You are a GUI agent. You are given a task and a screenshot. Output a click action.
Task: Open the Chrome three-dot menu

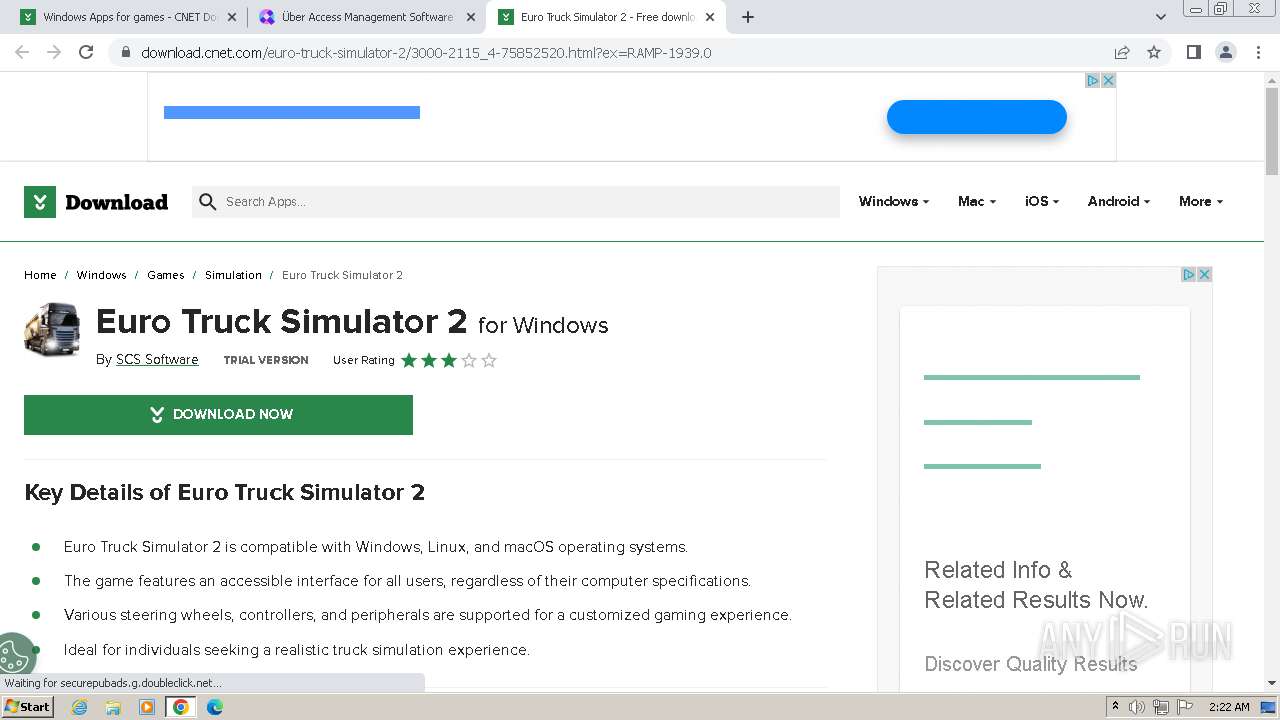click(1258, 52)
